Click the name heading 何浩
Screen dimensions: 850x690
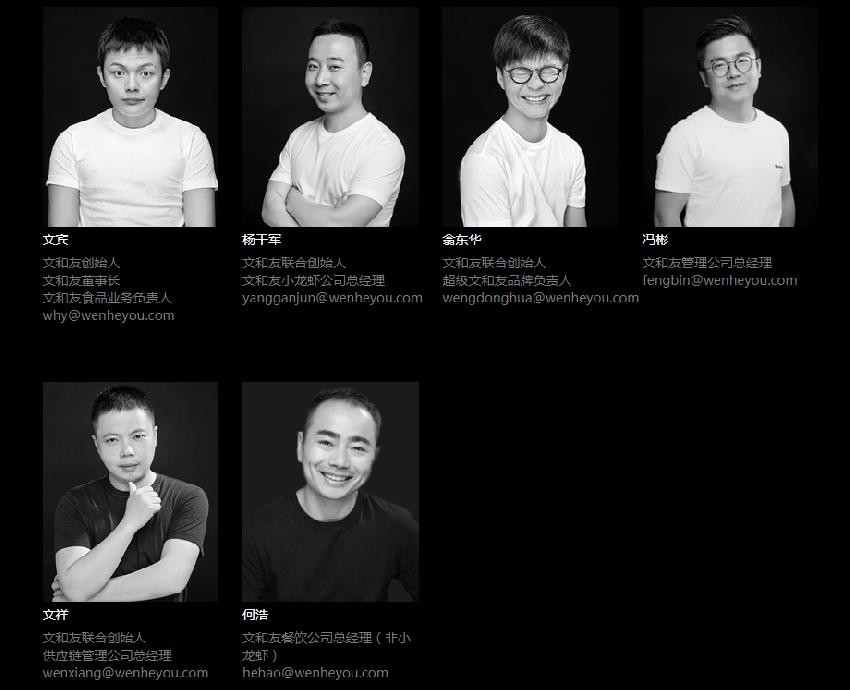(x=255, y=615)
